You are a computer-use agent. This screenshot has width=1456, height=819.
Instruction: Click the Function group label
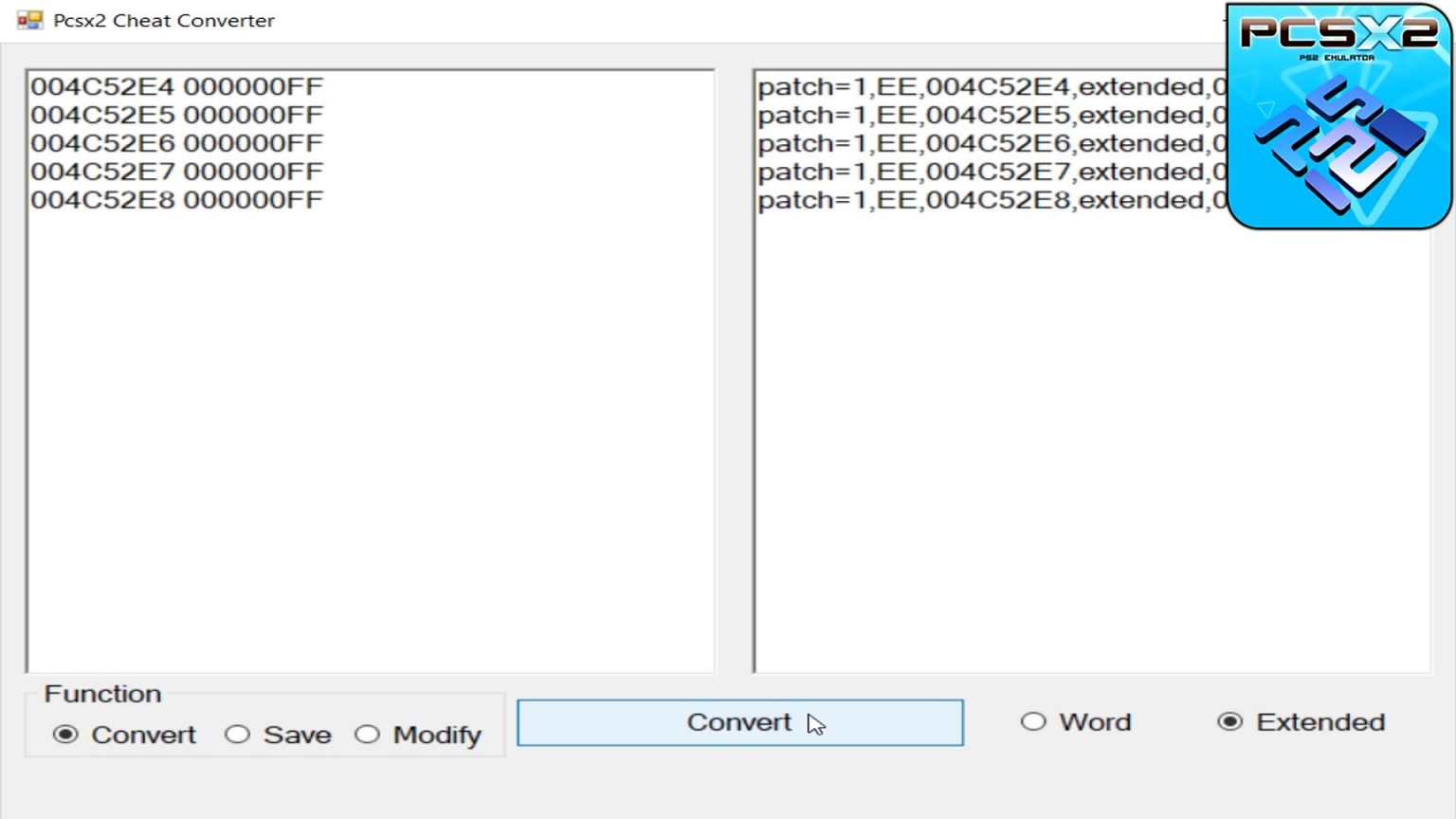(101, 694)
